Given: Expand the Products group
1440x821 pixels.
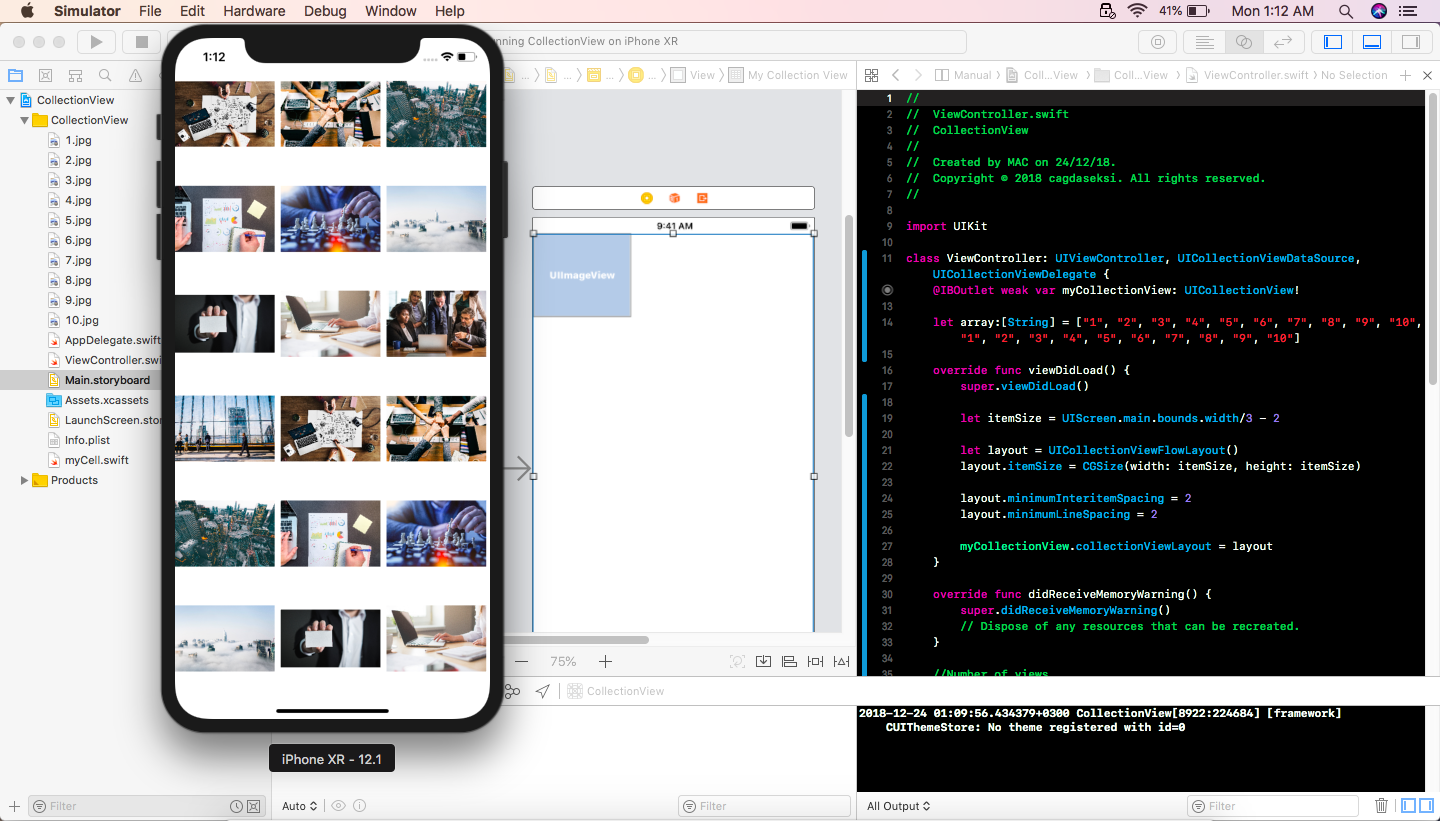Looking at the screenshot, I should click(25, 480).
